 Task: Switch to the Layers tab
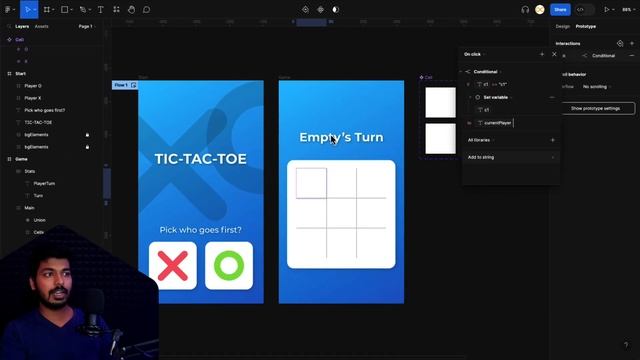click(x=22, y=26)
